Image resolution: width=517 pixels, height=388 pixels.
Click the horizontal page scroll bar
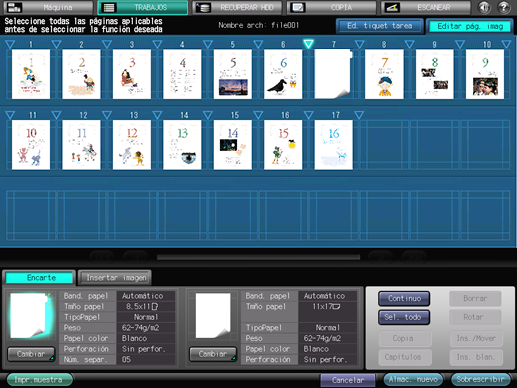click(x=258, y=257)
